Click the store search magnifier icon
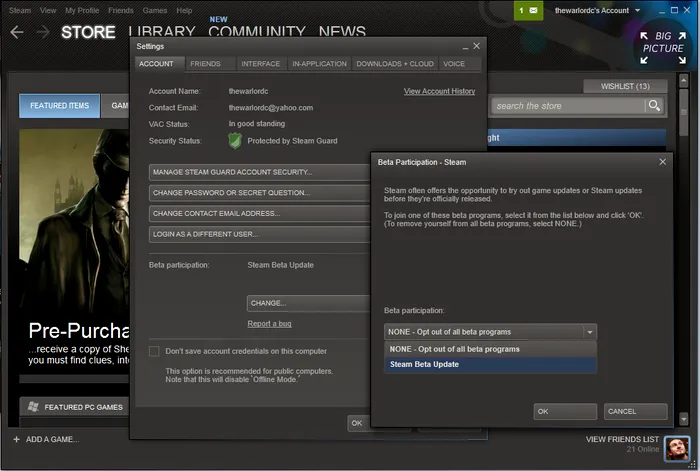This screenshot has width=700, height=471. tap(654, 106)
